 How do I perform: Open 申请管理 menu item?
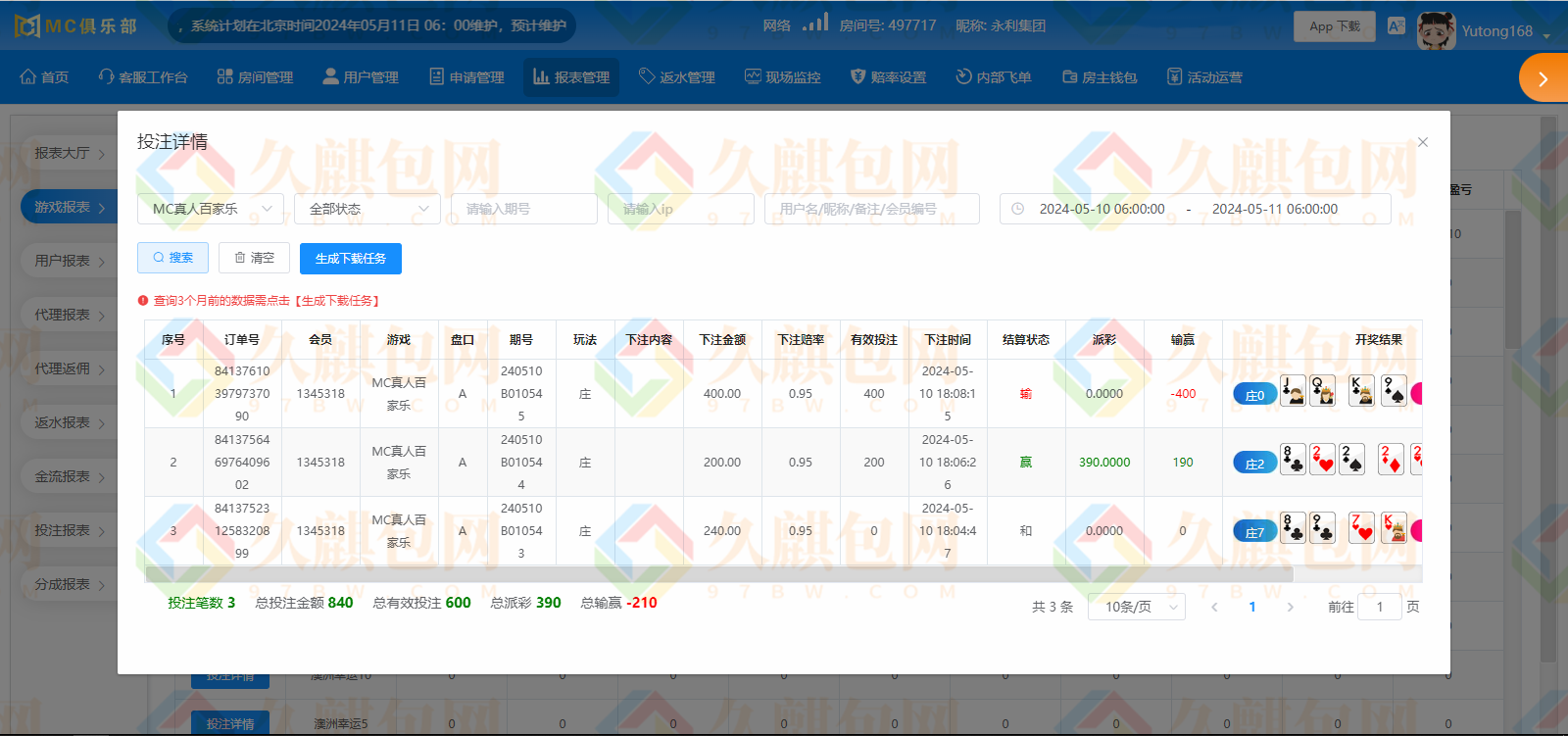tap(466, 77)
